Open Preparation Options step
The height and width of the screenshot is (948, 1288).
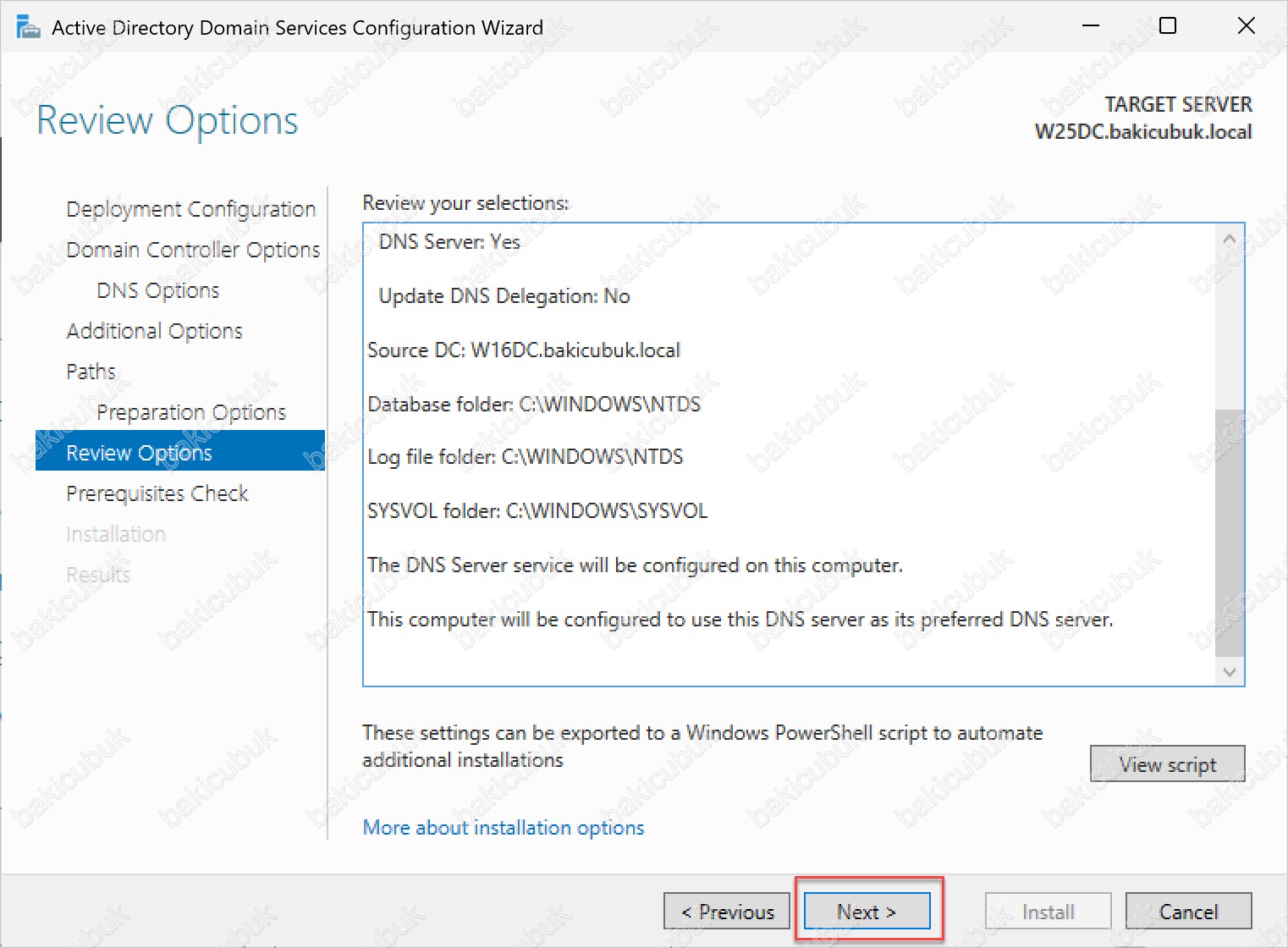(191, 412)
